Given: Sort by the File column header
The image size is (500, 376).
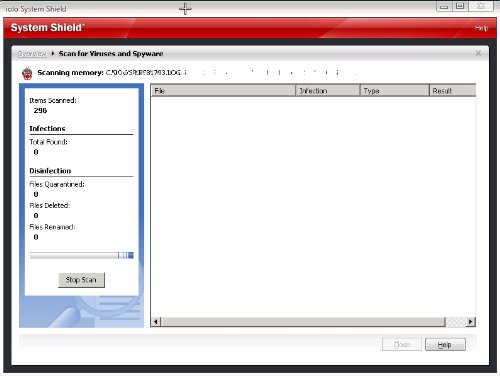Looking at the screenshot, I should [x=223, y=91].
